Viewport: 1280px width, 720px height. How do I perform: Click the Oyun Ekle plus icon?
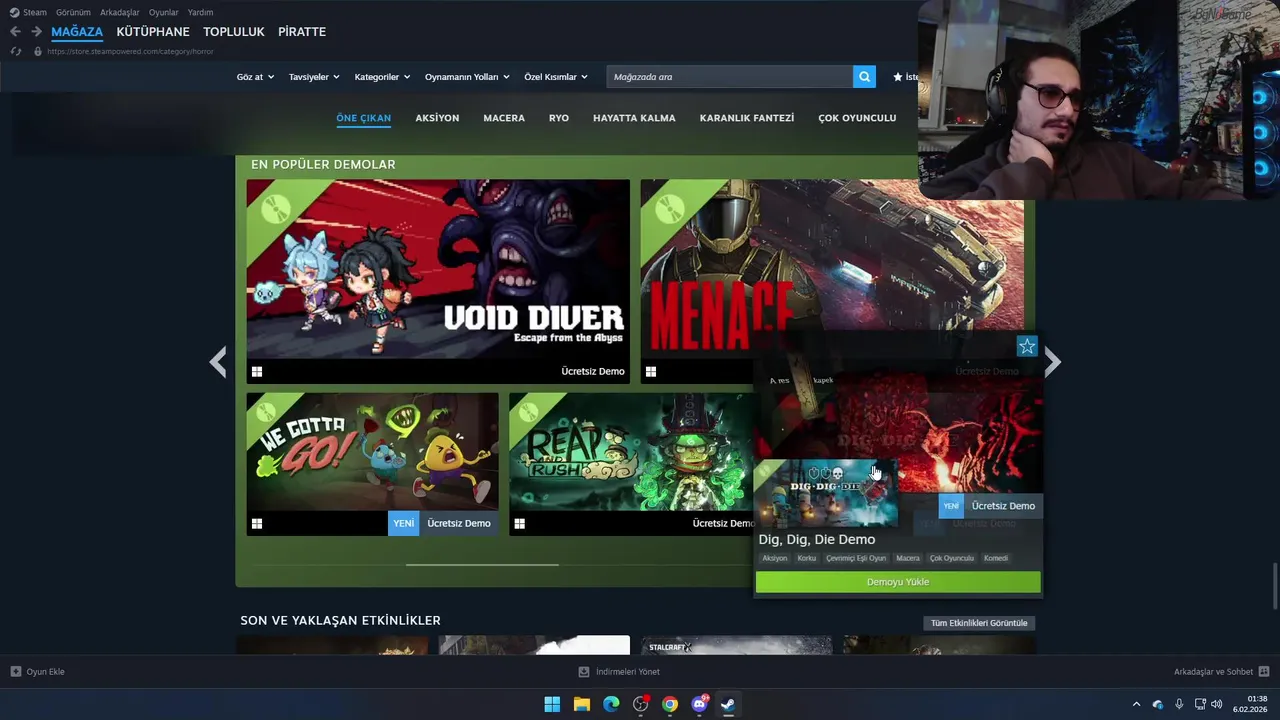pyautogui.click(x=16, y=672)
